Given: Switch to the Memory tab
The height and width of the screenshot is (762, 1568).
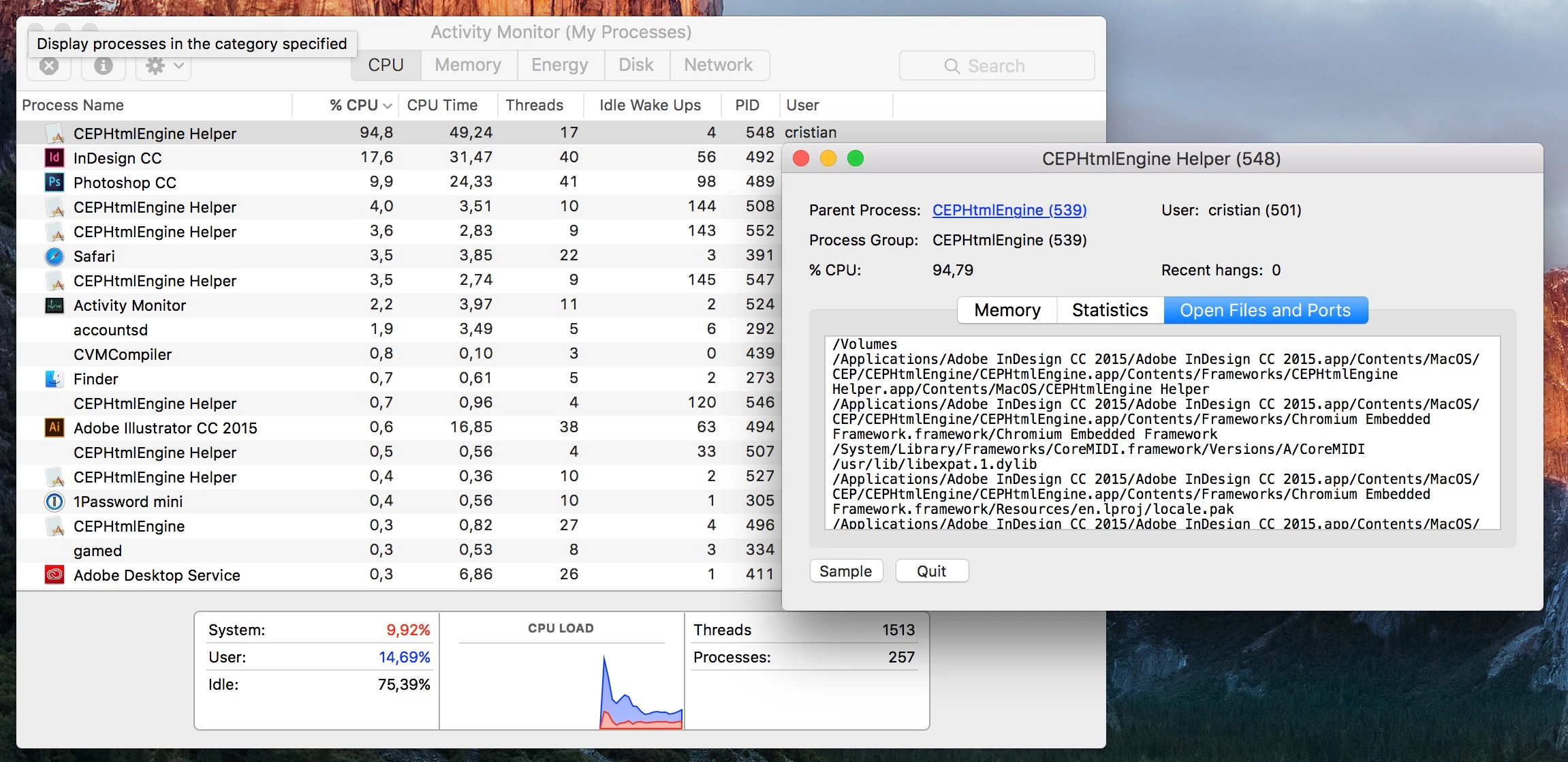Looking at the screenshot, I should point(468,65).
